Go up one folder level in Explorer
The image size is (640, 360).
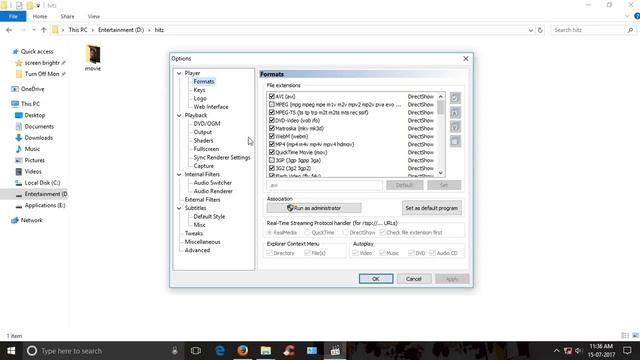coord(44,30)
